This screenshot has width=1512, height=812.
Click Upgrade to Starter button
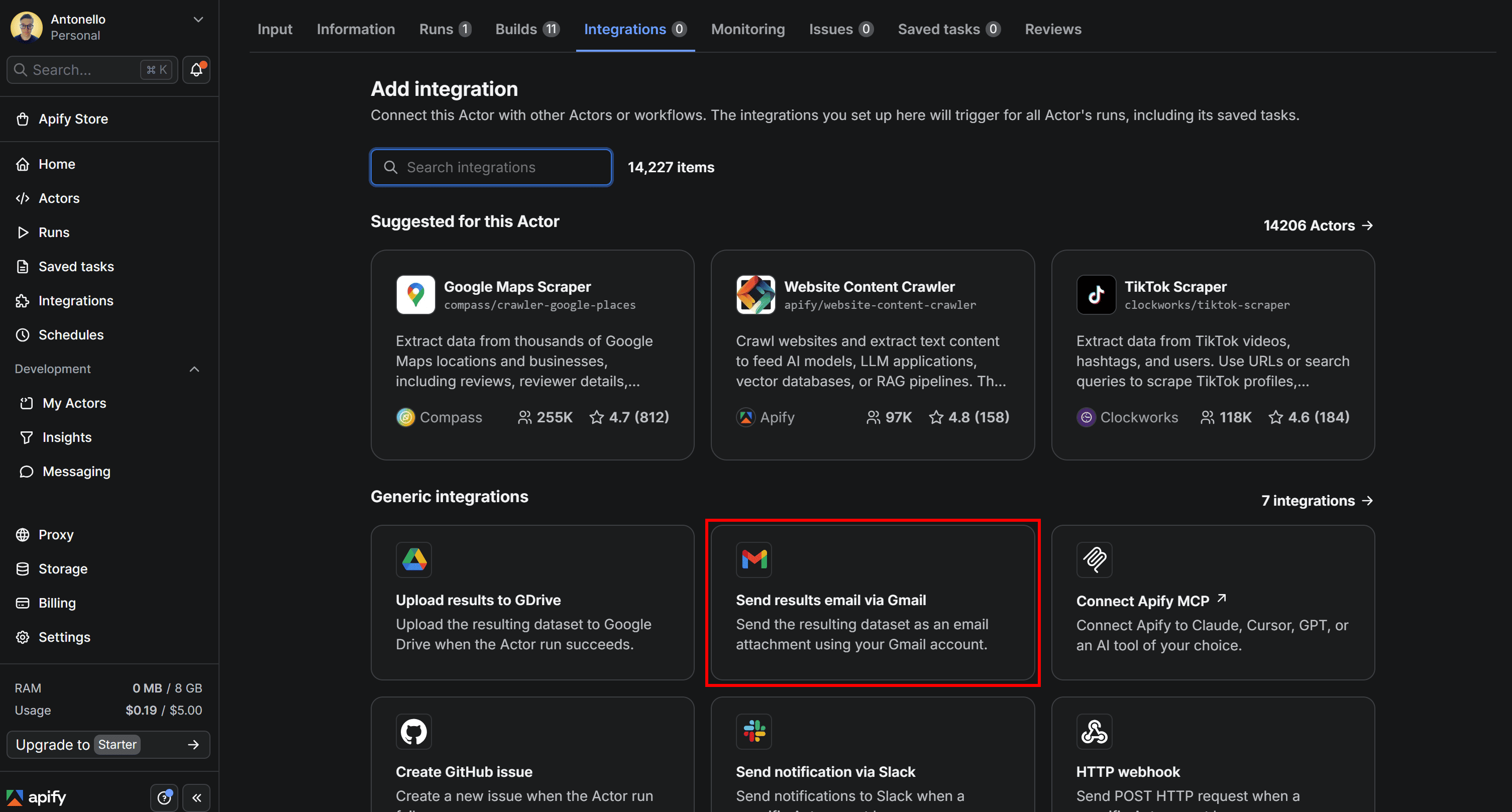pos(109,745)
